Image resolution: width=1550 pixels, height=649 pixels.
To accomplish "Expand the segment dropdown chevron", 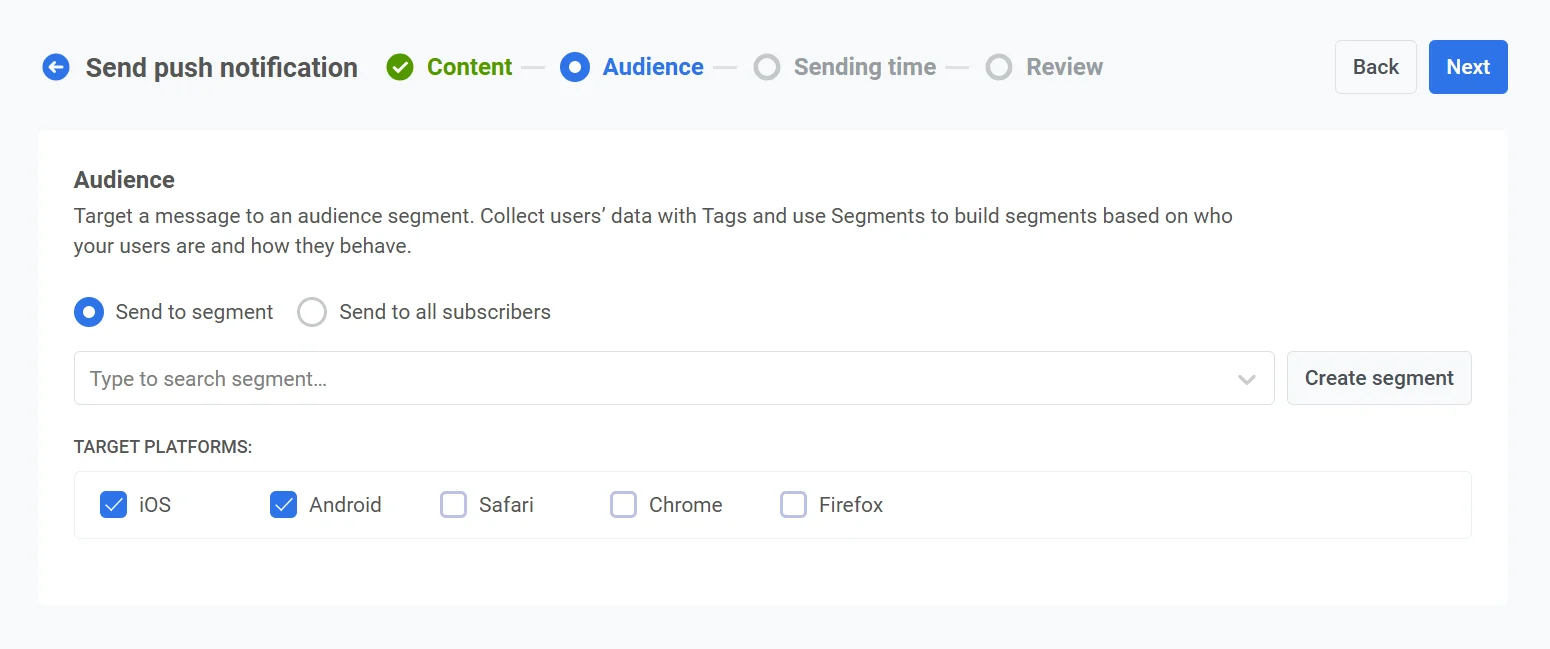I will click(1246, 379).
